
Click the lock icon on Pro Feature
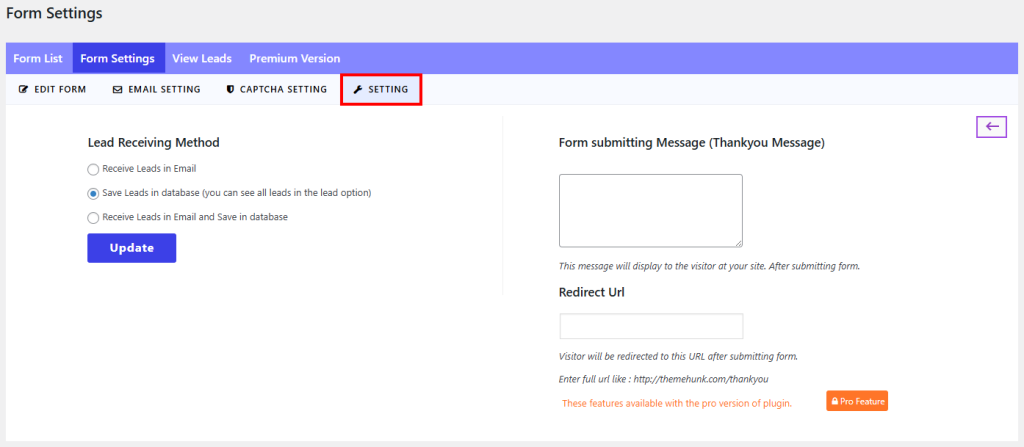pos(835,401)
